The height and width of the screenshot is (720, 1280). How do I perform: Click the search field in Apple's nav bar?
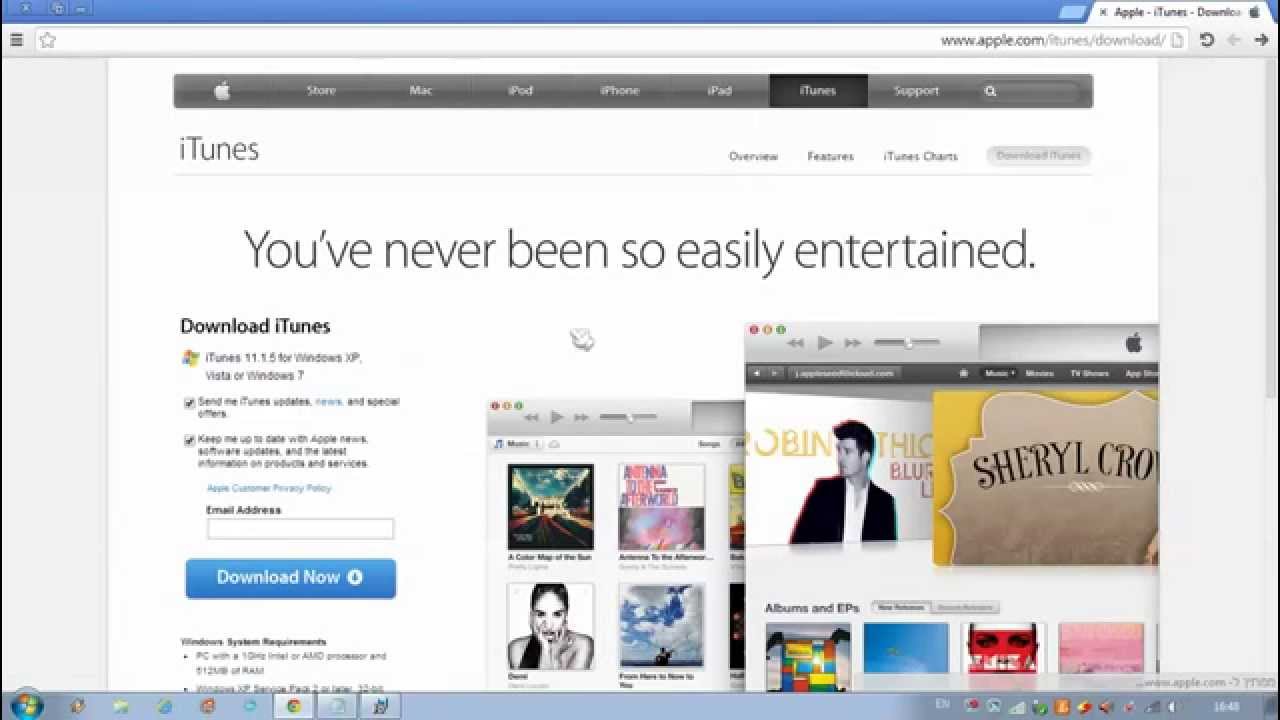(x=1030, y=91)
